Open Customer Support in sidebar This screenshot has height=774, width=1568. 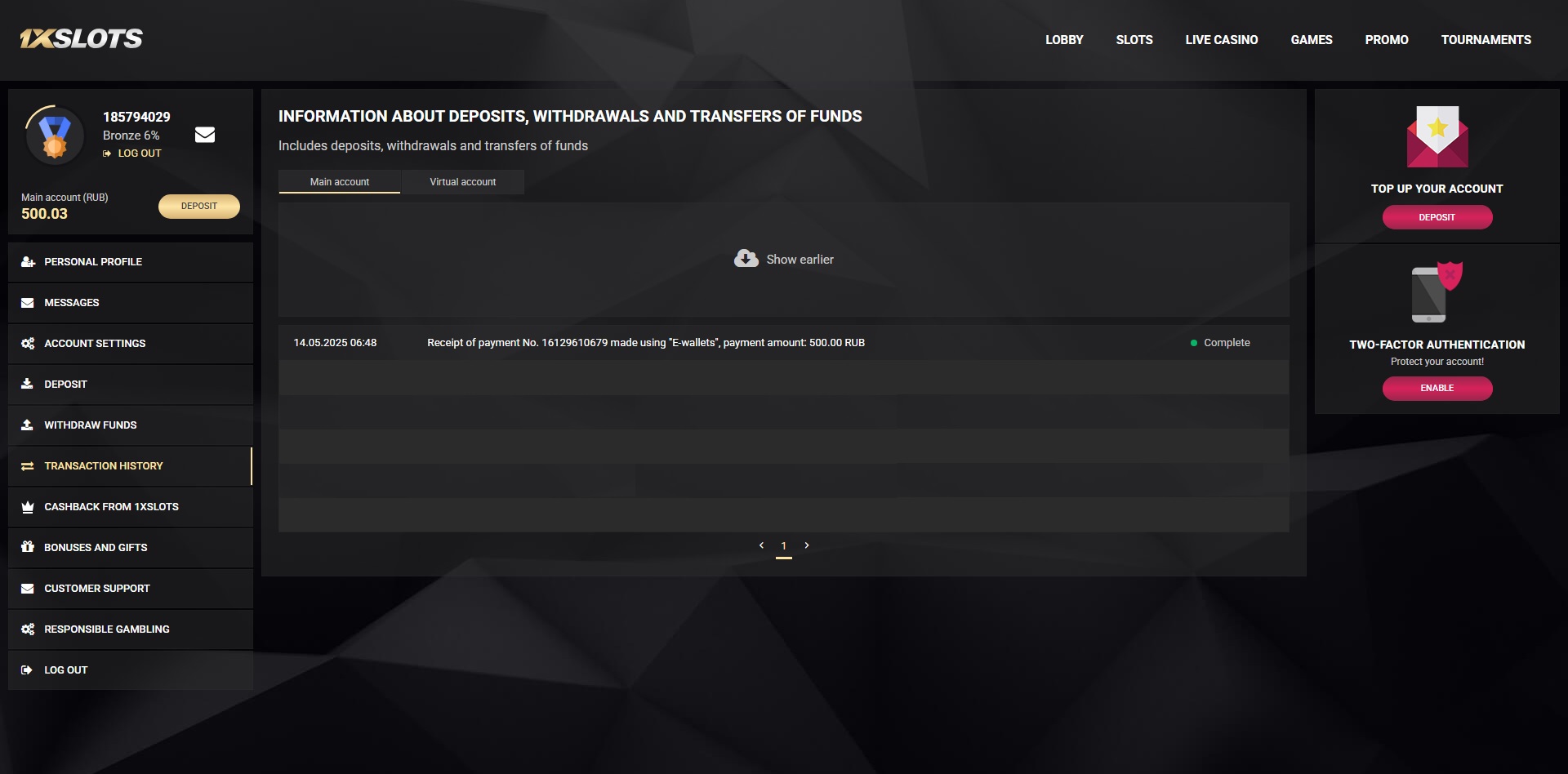131,589
